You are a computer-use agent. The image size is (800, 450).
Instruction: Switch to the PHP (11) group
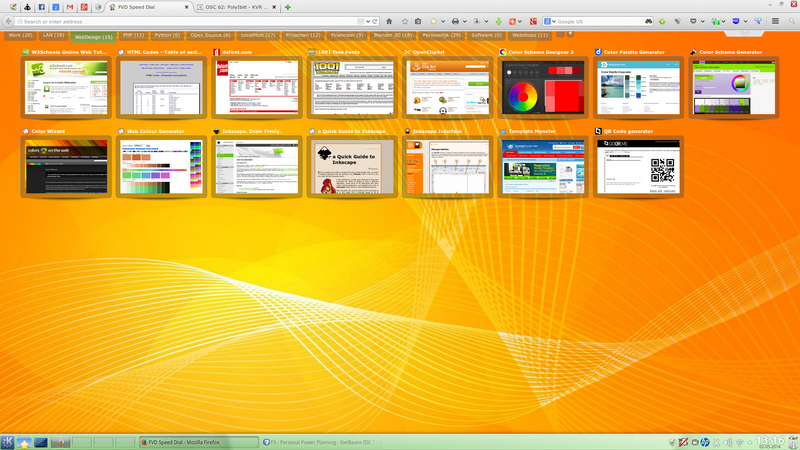(x=134, y=35)
